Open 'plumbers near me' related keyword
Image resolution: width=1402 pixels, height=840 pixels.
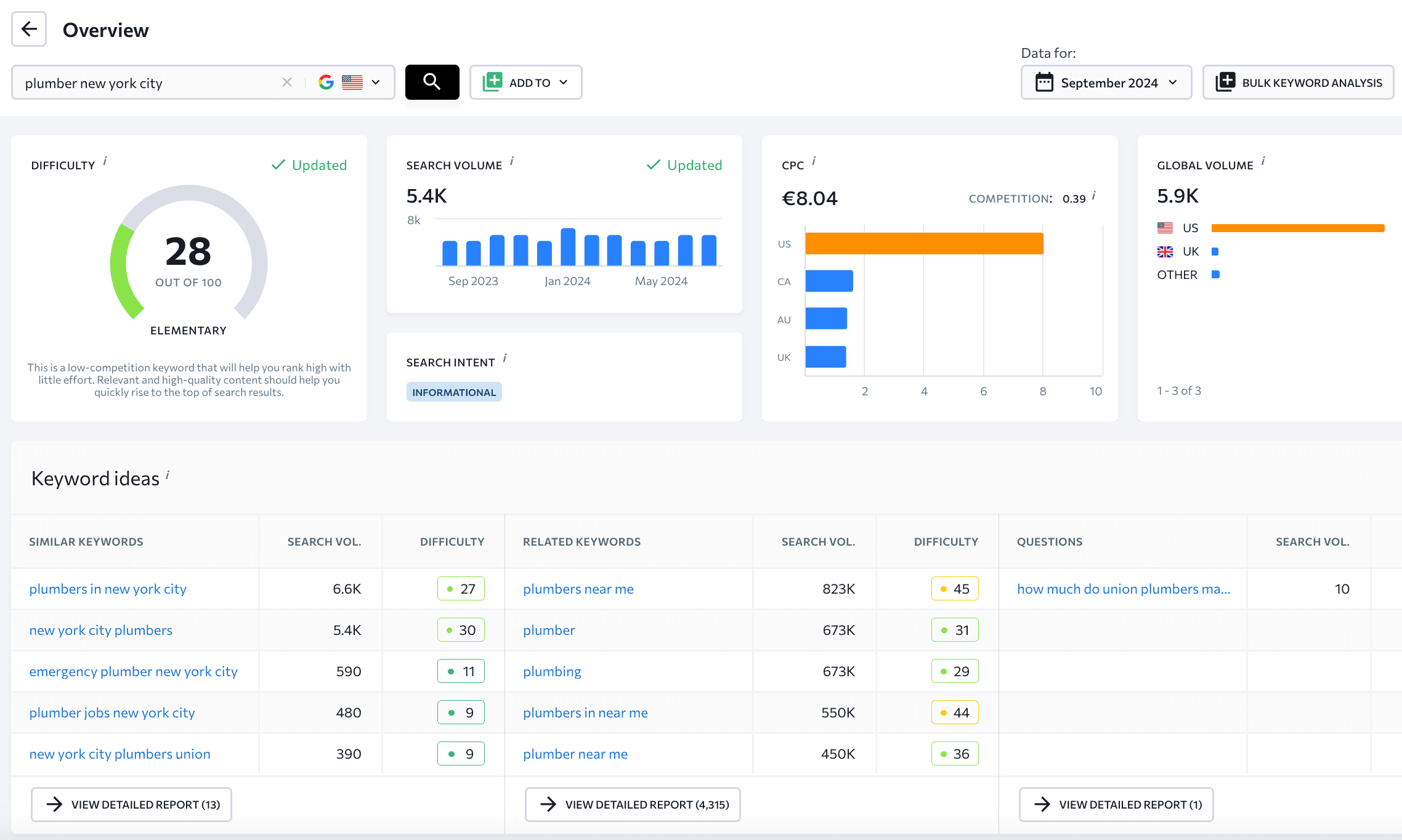578,589
